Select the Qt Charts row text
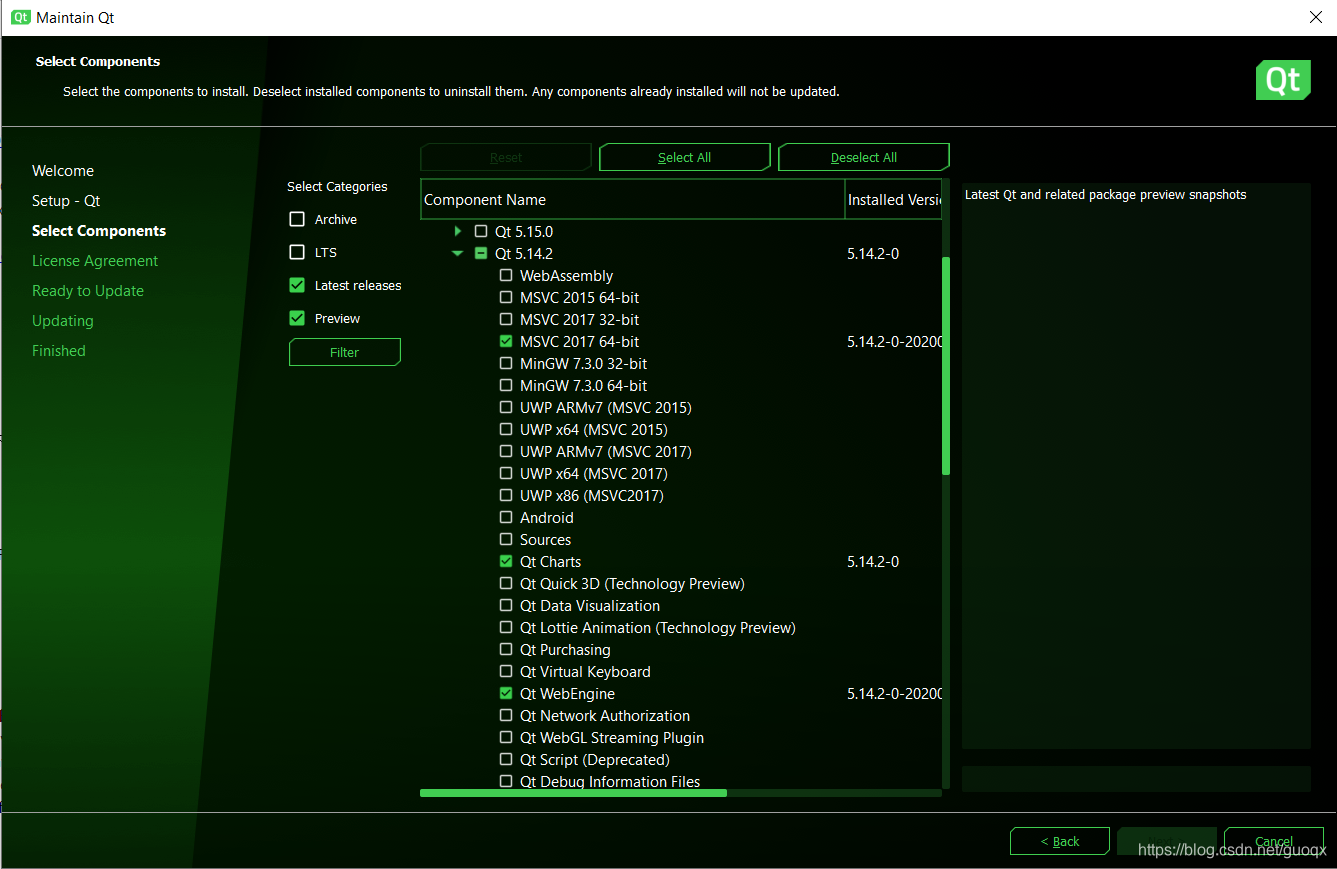The height and width of the screenshot is (869, 1337). pyautogui.click(x=550, y=561)
